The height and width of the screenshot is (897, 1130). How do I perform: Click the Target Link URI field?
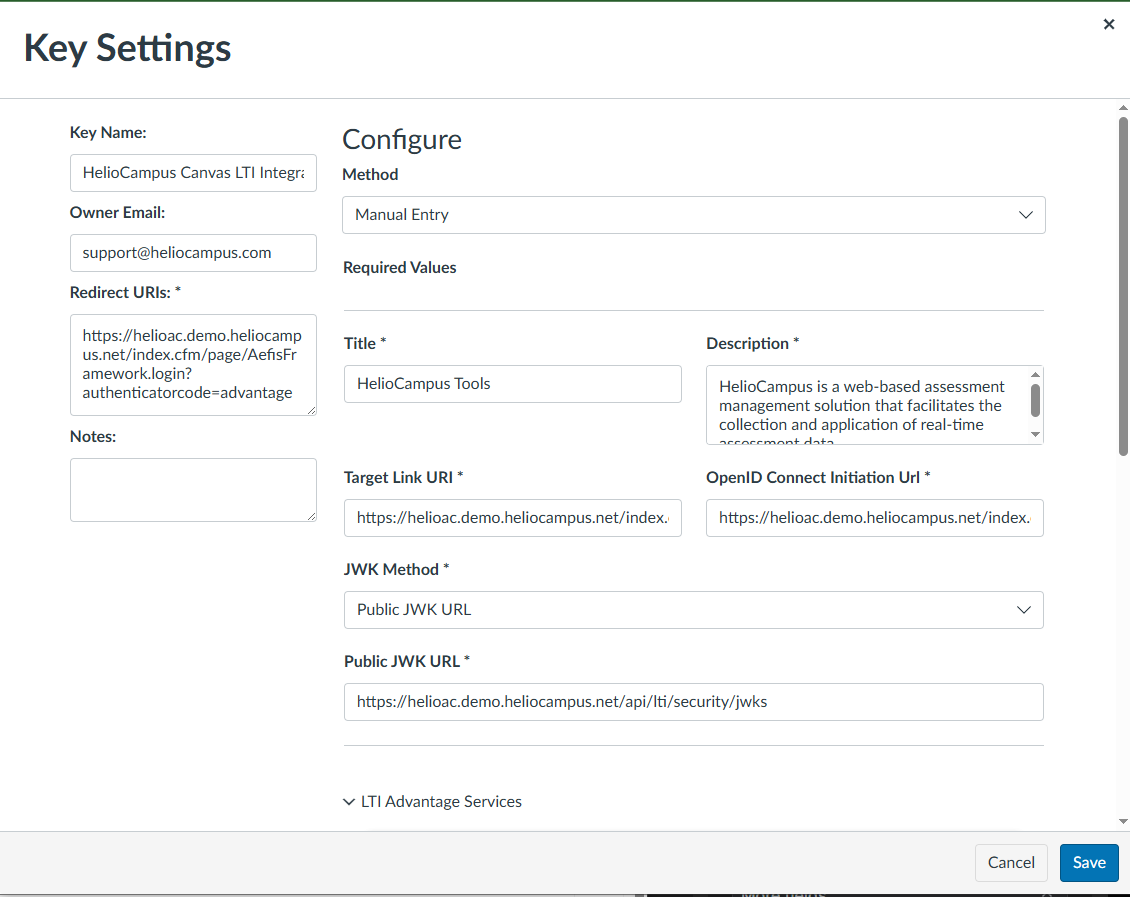(x=512, y=518)
